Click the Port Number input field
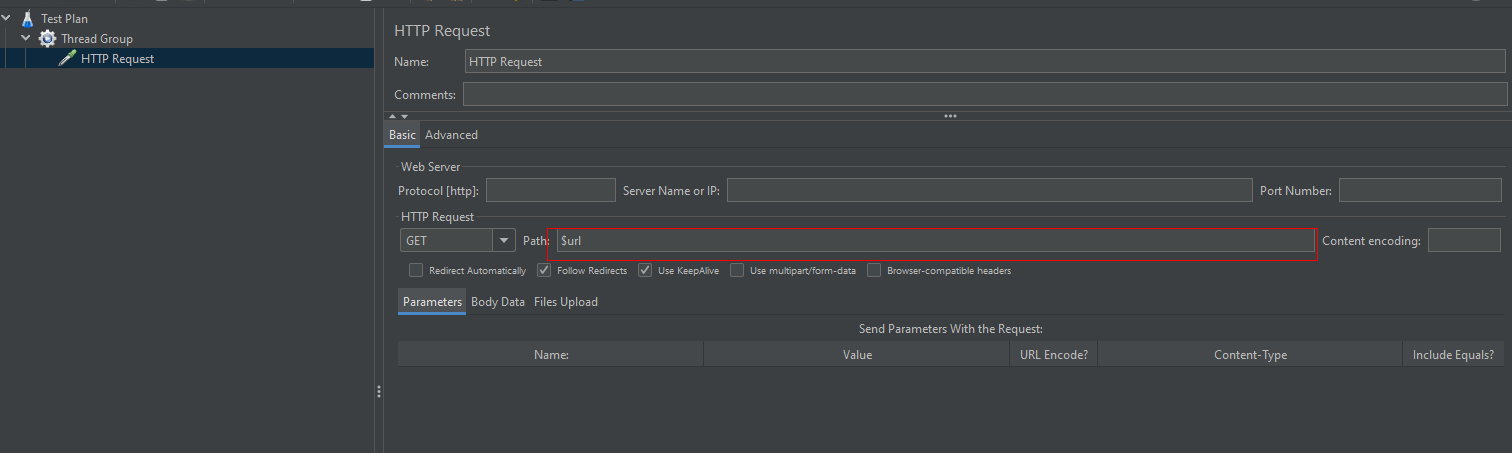Image resolution: width=1512 pixels, height=453 pixels. (x=1419, y=190)
